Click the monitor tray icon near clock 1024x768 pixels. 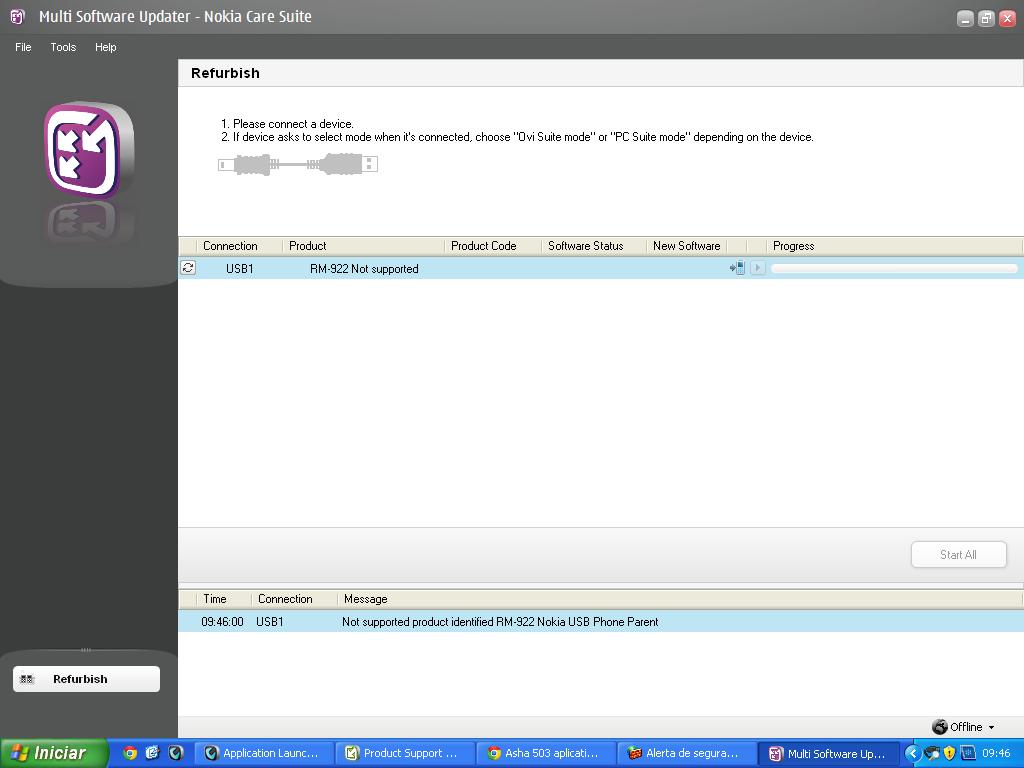(x=968, y=753)
